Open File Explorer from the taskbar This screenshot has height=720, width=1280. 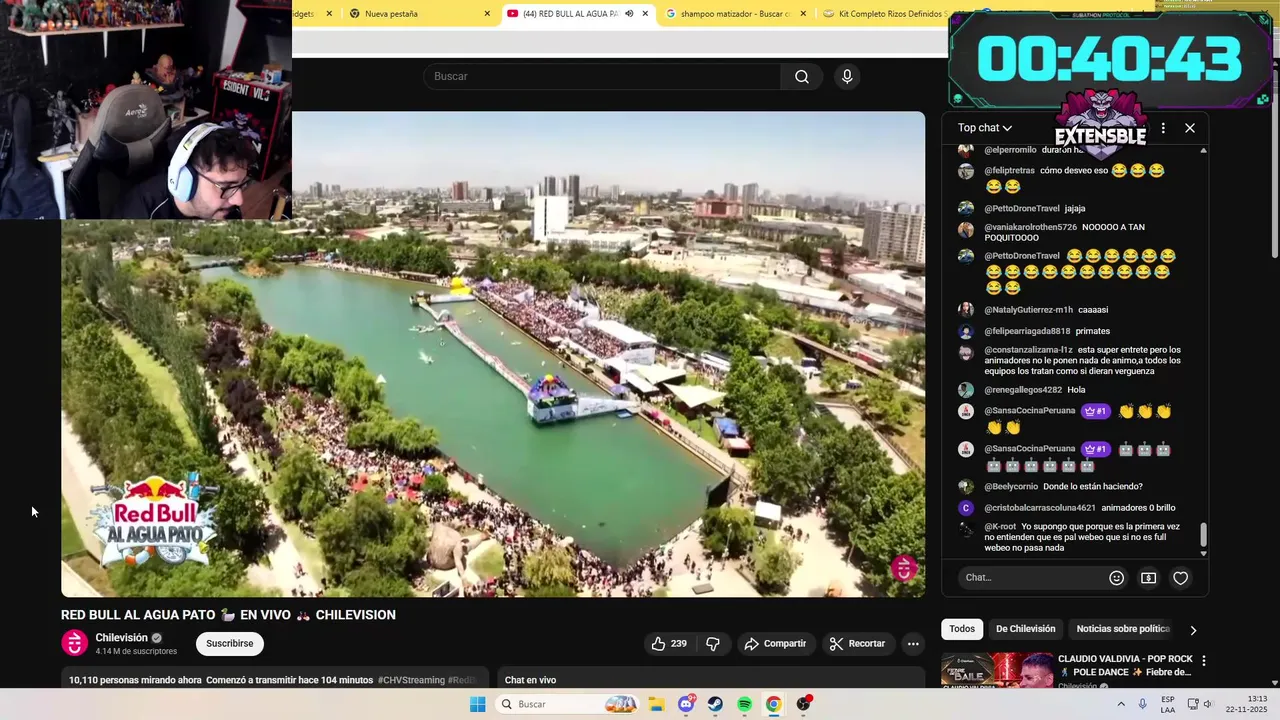pyautogui.click(x=656, y=704)
